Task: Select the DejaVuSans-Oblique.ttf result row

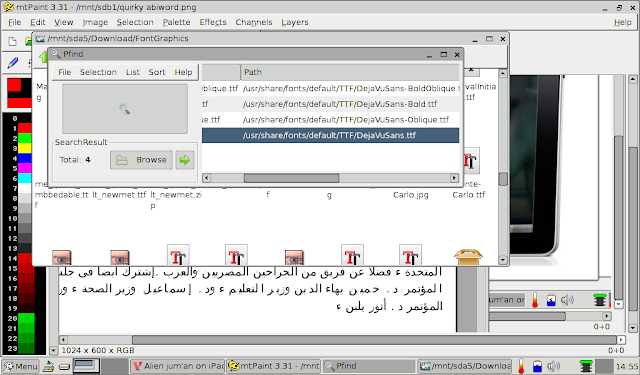Action: pos(331,120)
